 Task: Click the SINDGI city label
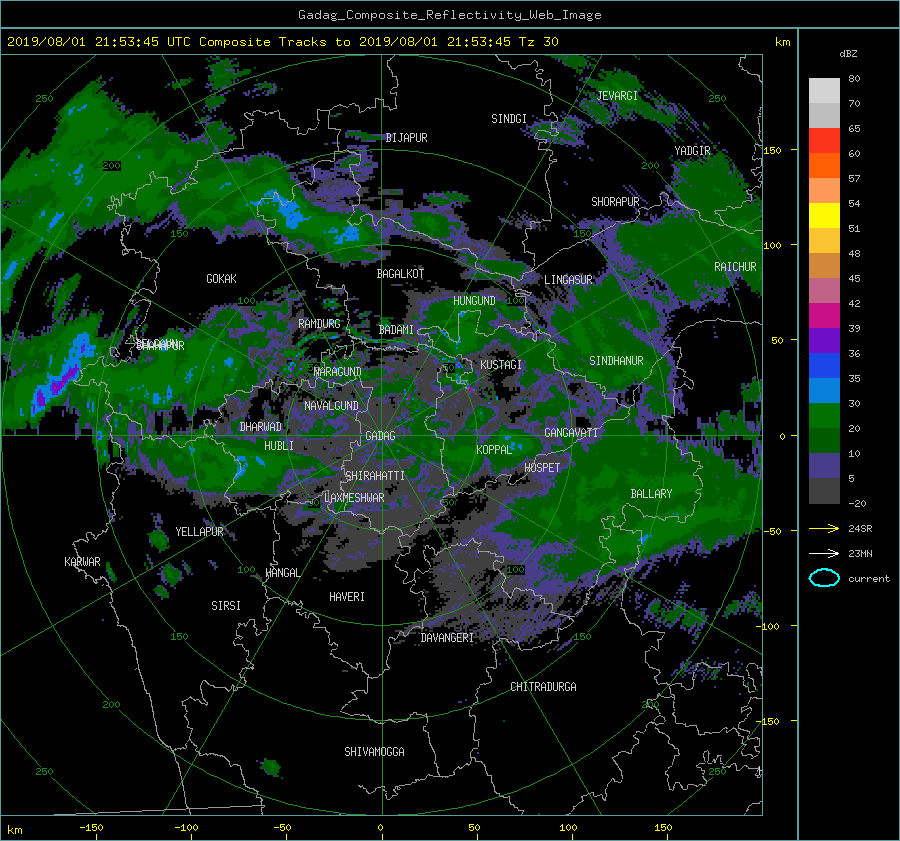pos(509,119)
